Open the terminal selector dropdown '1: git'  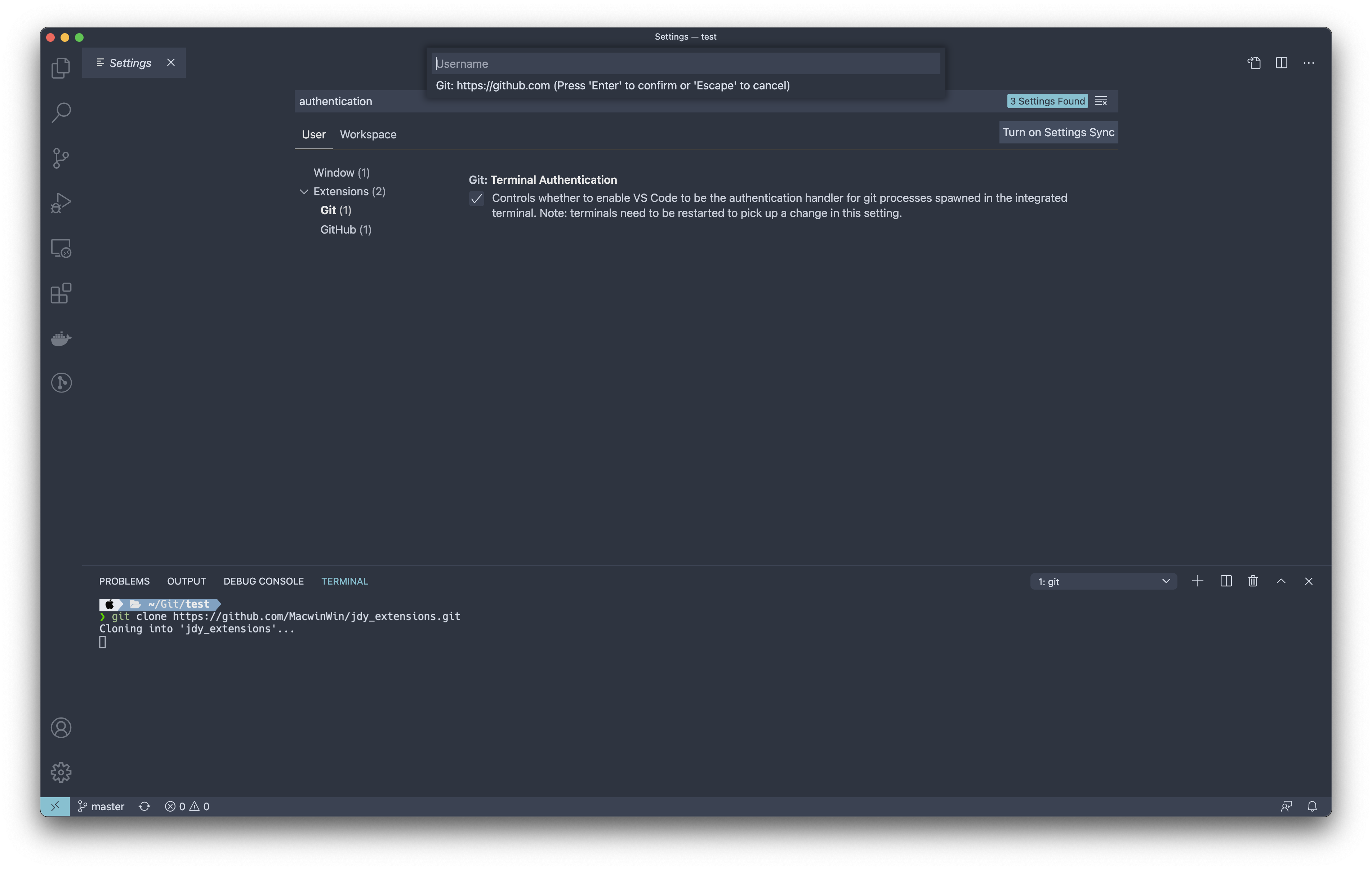(x=1103, y=582)
